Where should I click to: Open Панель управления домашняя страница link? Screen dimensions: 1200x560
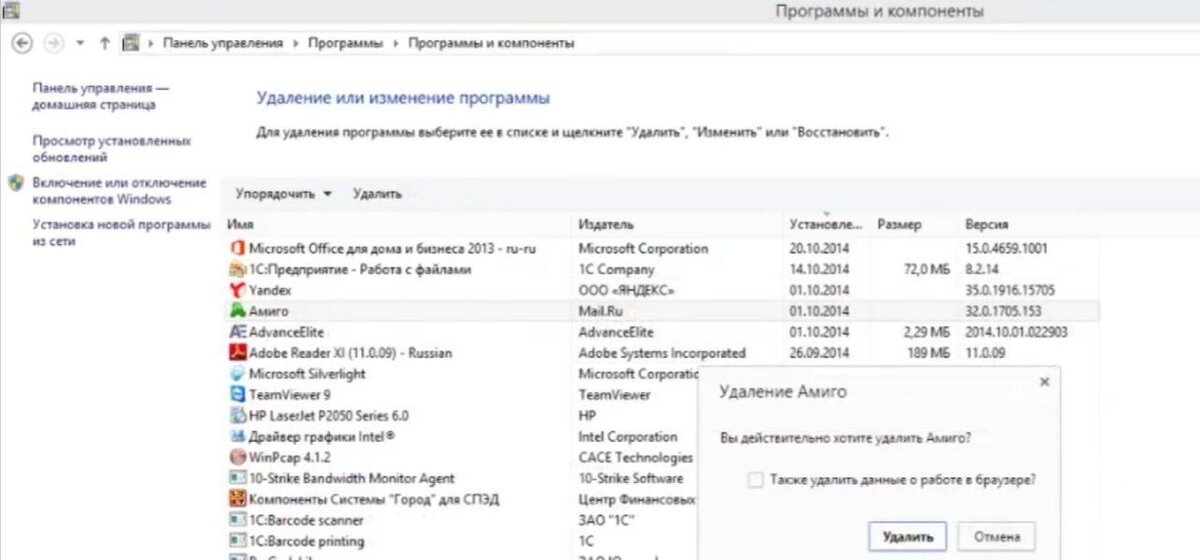pos(100,96)
